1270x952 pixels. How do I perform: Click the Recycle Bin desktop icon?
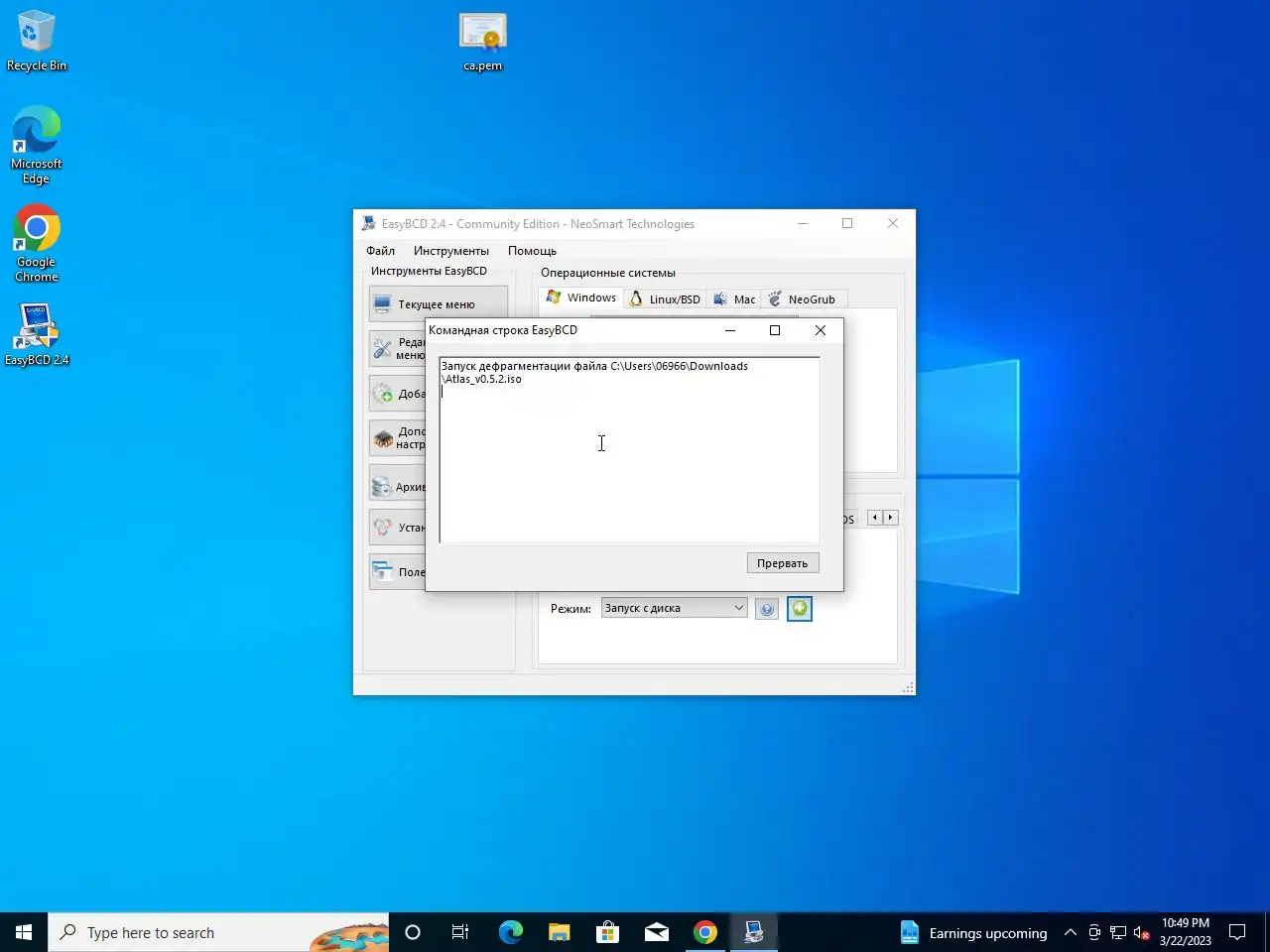coord(37,41)
